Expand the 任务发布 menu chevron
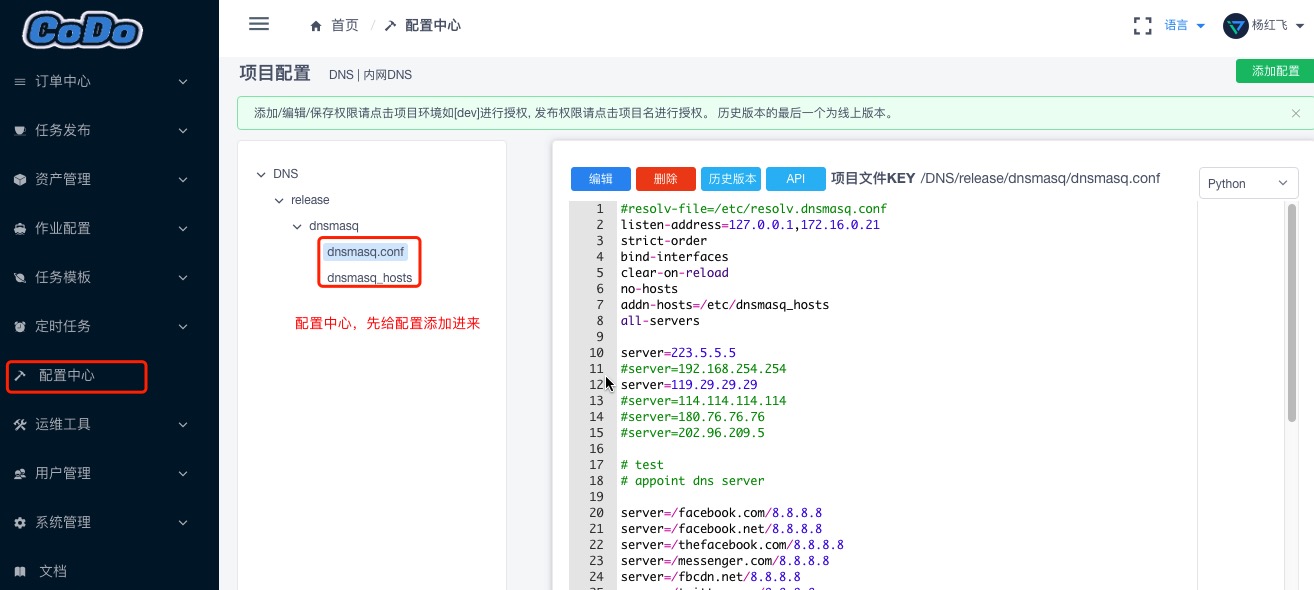1314x590 pixels. pyautogui.click(x=183, y=131)
